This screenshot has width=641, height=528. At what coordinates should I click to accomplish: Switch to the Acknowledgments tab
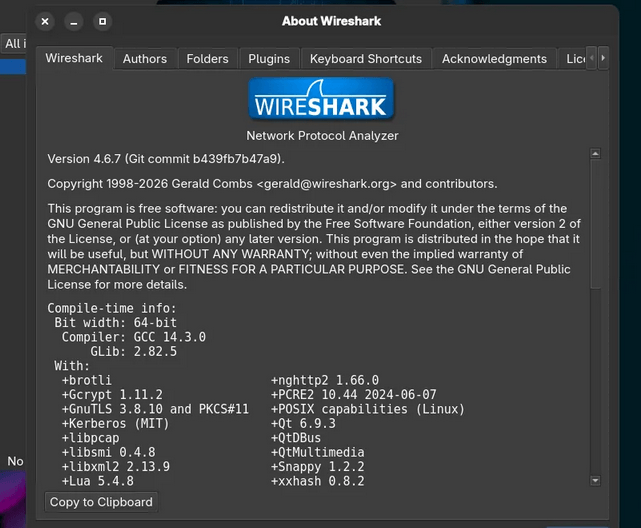click(x=494, y=59)
